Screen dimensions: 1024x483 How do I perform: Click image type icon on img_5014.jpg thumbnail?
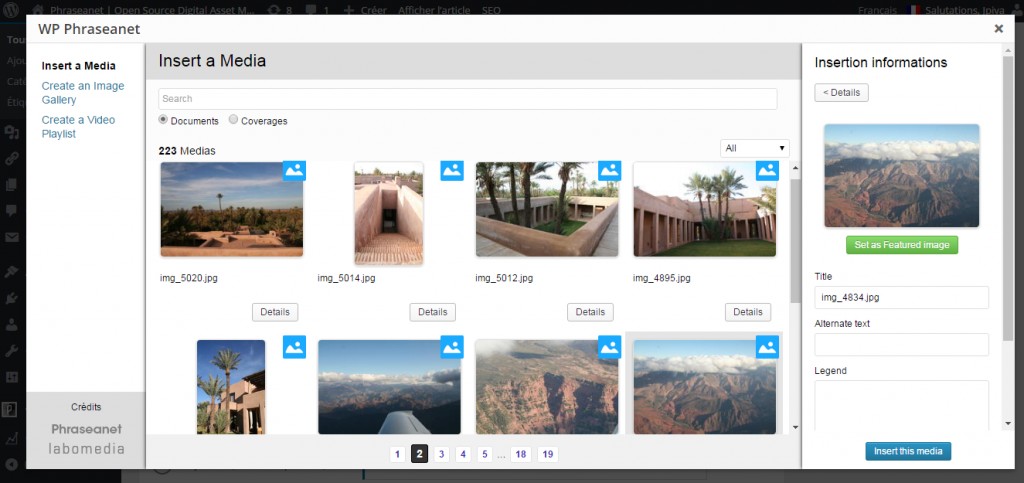(452, 170)
